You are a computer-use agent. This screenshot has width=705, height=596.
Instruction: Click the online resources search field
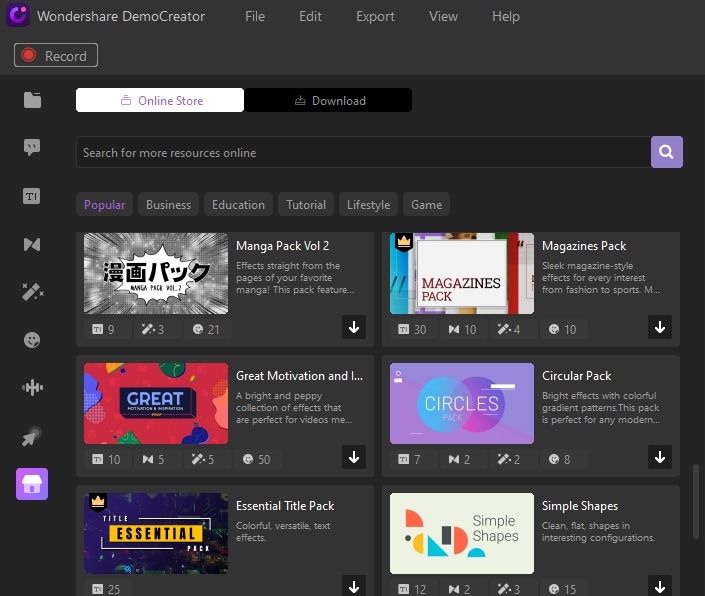pos(360,153)
